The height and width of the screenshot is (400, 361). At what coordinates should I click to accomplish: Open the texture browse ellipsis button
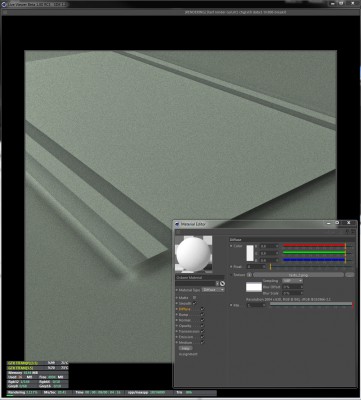tap(350, 275)
